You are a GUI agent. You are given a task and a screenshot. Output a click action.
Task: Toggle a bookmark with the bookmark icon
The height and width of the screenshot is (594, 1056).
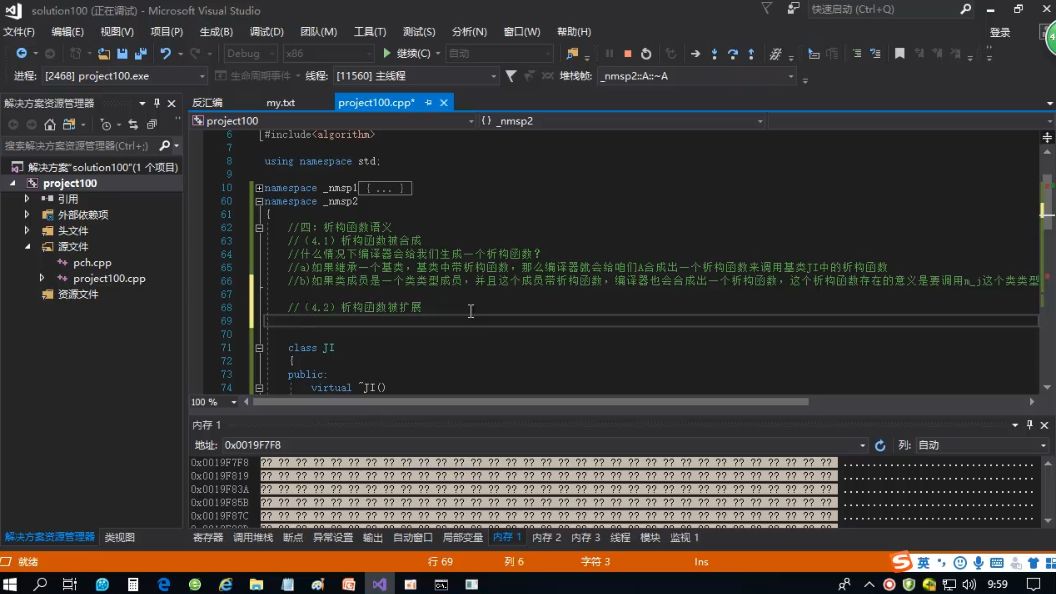pos(899,53)
